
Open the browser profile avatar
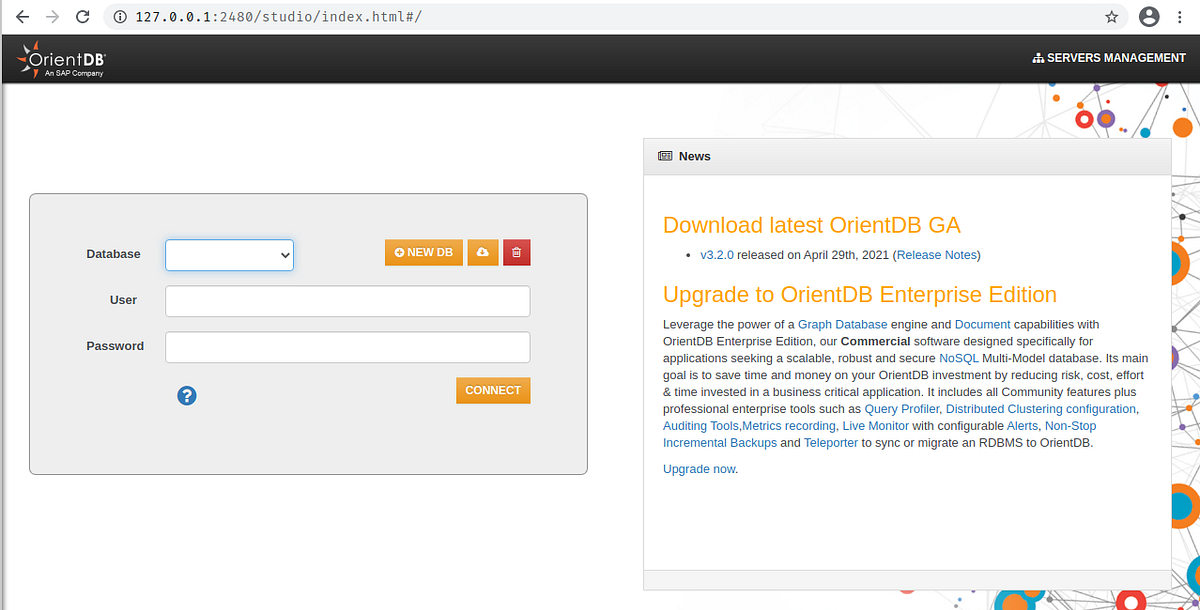pos(1149,16)
